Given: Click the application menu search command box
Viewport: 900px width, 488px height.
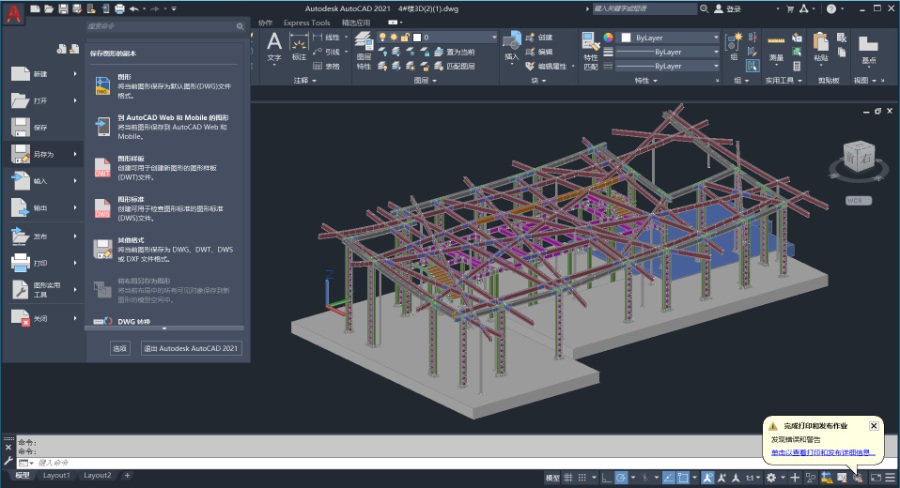Looking at the screenshot, I should click(x=166, y=26).
